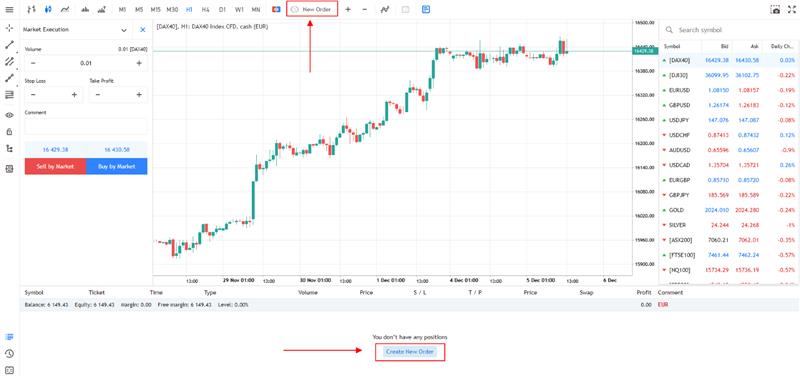Image resolution: width=800 pixels, height=378 pixels.
Task: Enter fullscreen mode
Action: click(x=792, y=9)
